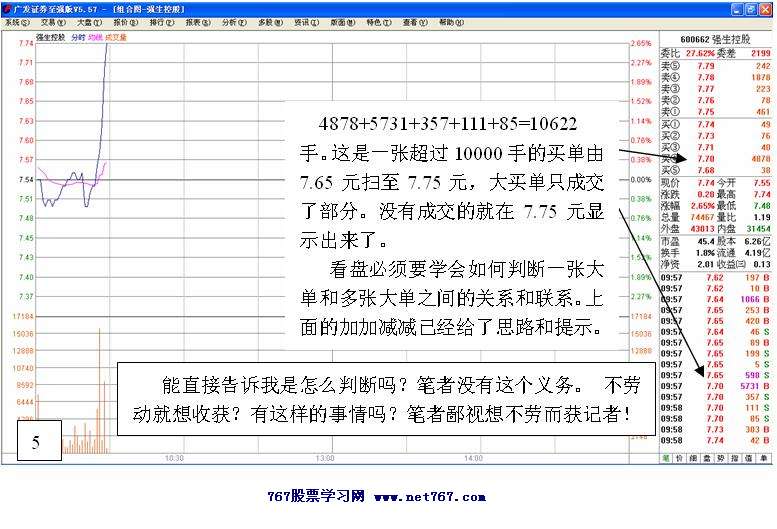Open the 系统 menu
This screenshot has width=777, height=529.
(x=19, y=22)
